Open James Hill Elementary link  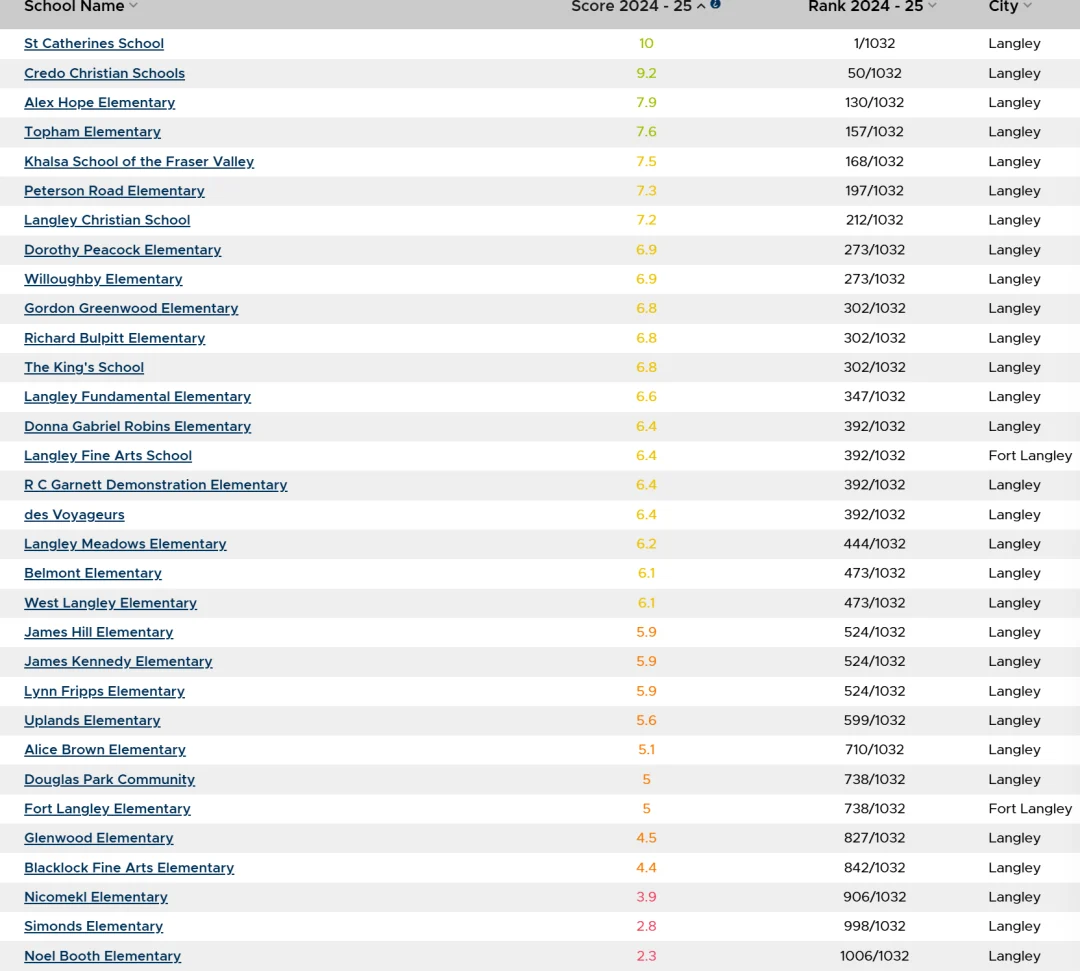[x=98, y=632]
